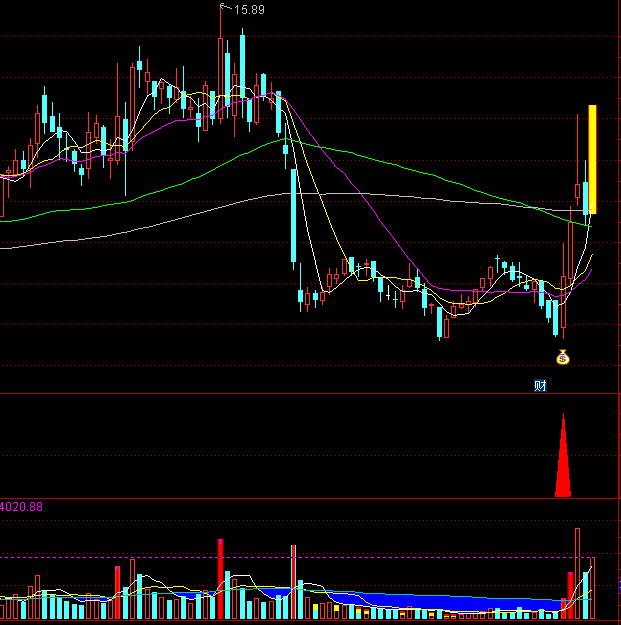This screenshot has width=621, height=625.
Task: Click the red spike in the middle indicator panel
Action: point(563,455)
